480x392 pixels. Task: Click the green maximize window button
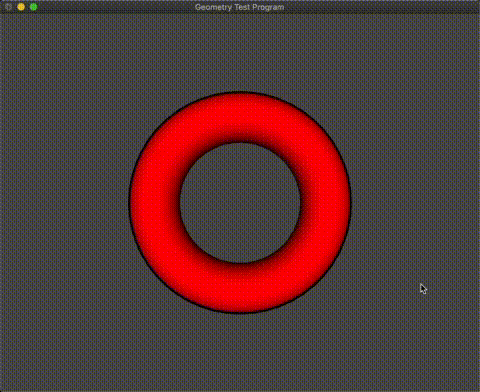[34, 7]
